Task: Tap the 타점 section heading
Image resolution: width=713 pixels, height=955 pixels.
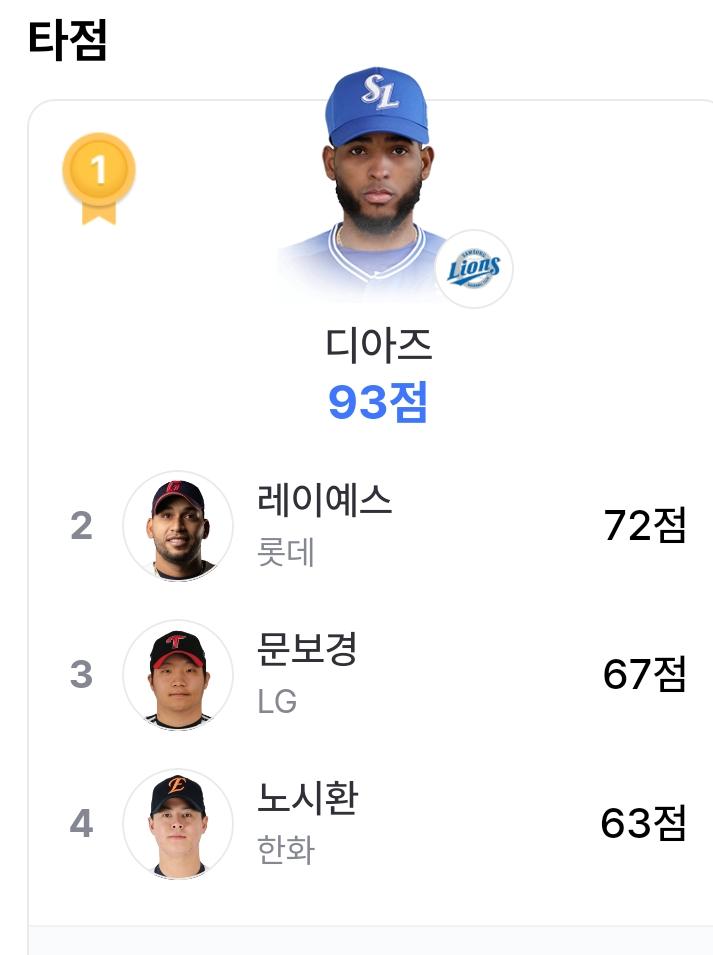Action: (68, 40)
